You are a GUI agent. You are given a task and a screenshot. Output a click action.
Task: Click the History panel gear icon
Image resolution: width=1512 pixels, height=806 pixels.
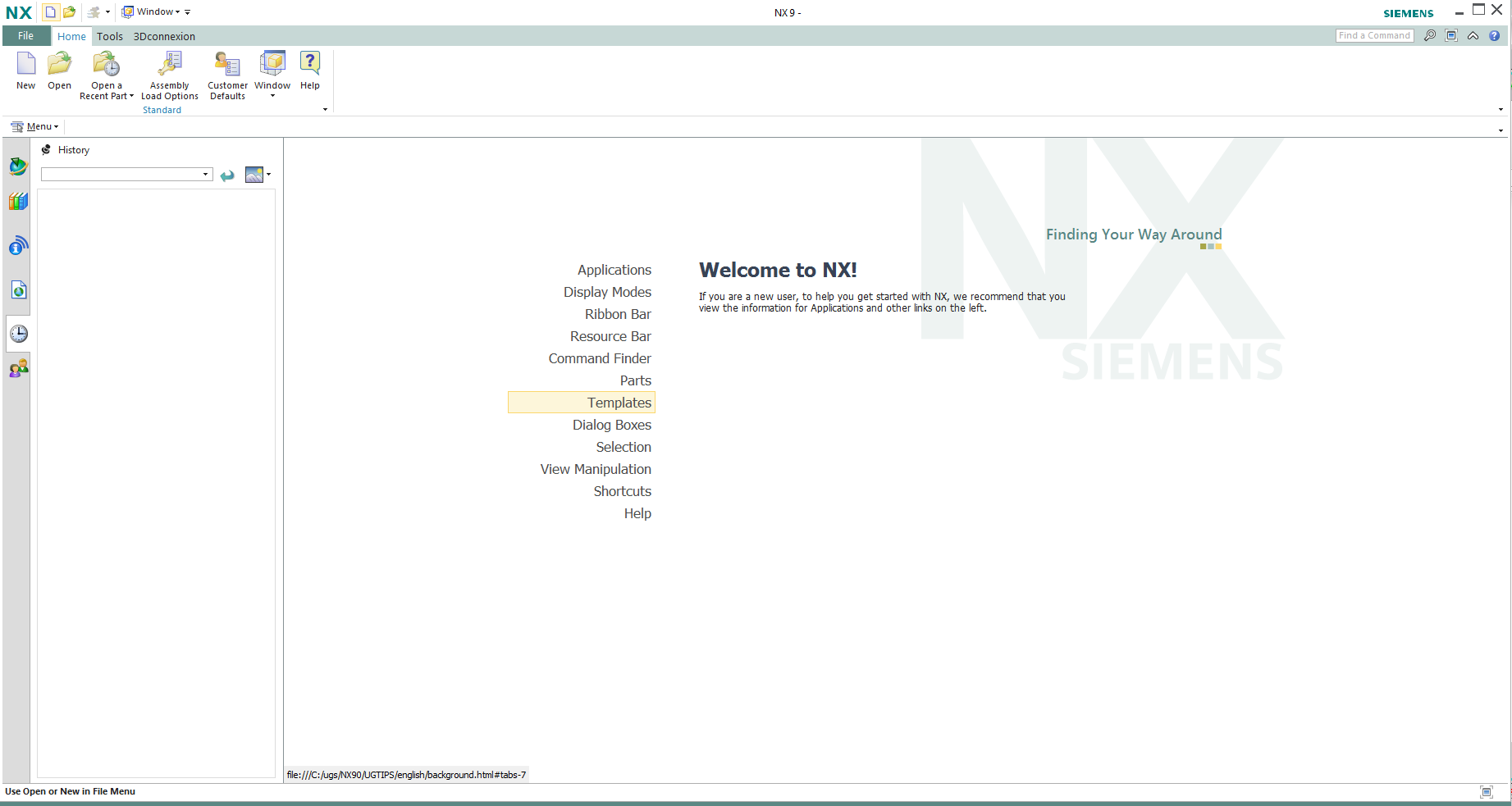(46, 150)
